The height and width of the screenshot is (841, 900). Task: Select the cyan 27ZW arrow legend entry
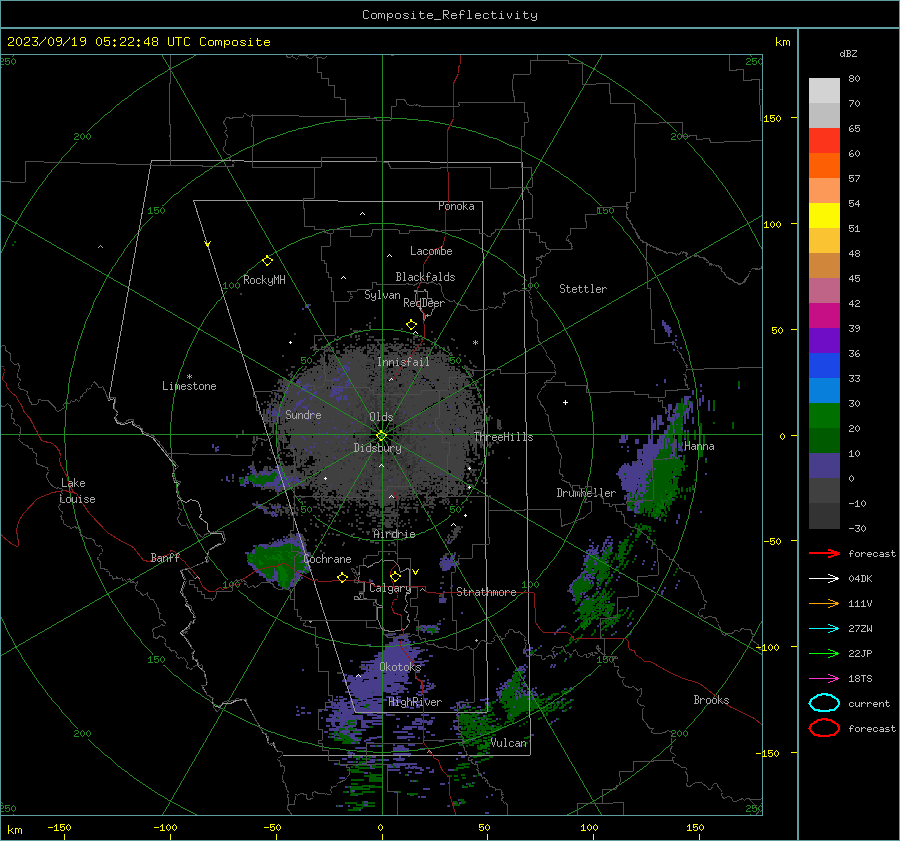click(824, 629)
